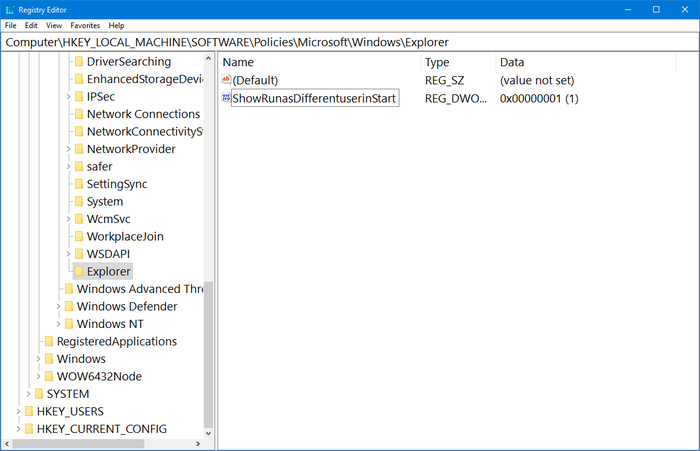Screen dimensions: 700x451
Task: Expand the IPSec key
Action: [68, 96]
